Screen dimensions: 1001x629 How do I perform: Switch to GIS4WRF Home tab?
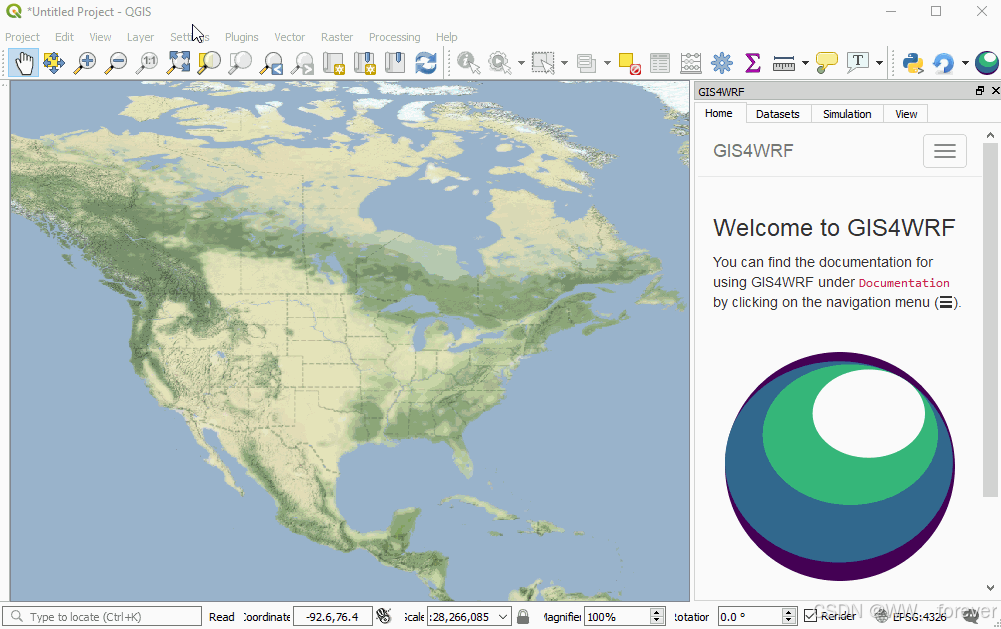[x=718, y=113]
